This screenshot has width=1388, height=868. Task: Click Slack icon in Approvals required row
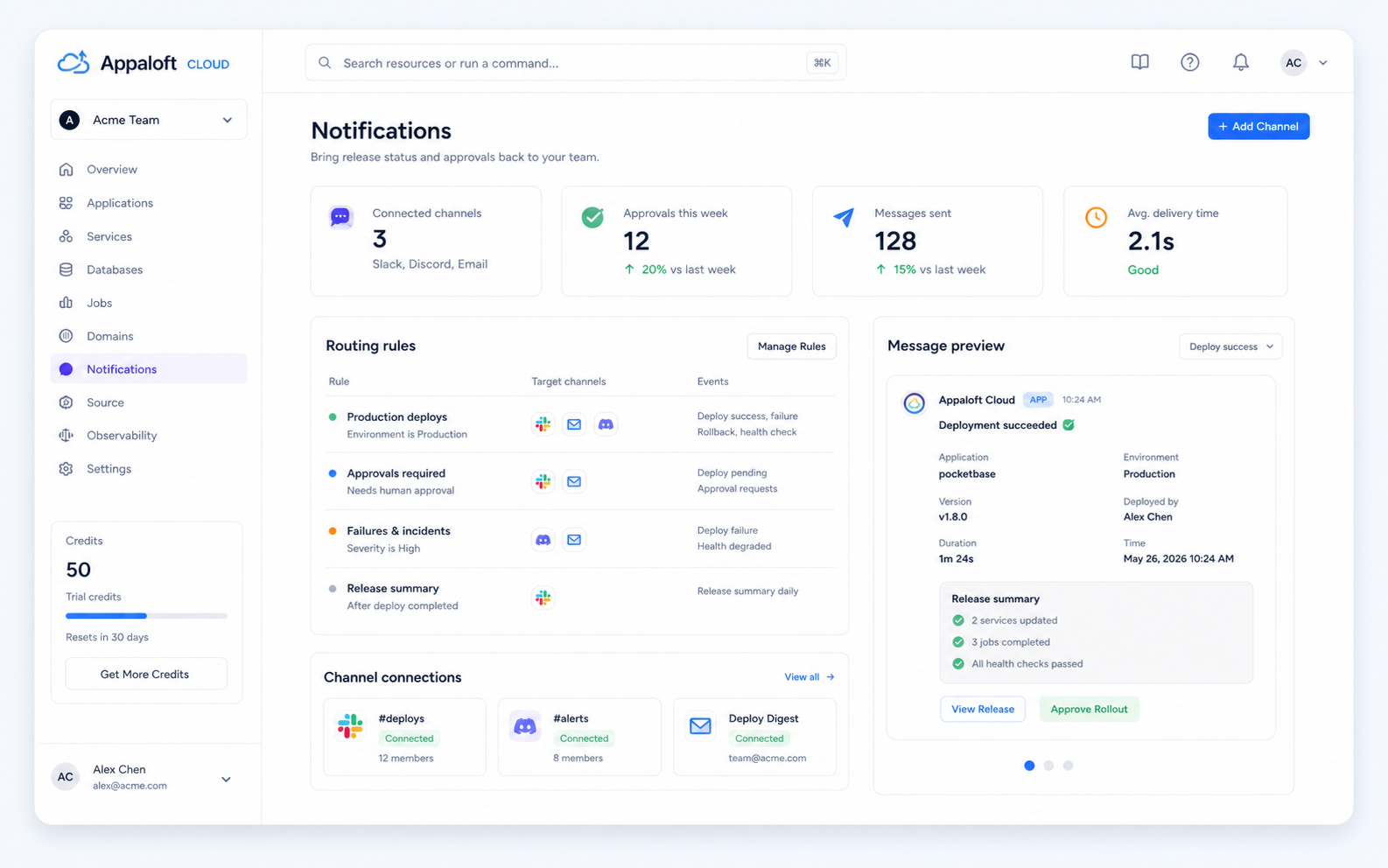[543, 481]
